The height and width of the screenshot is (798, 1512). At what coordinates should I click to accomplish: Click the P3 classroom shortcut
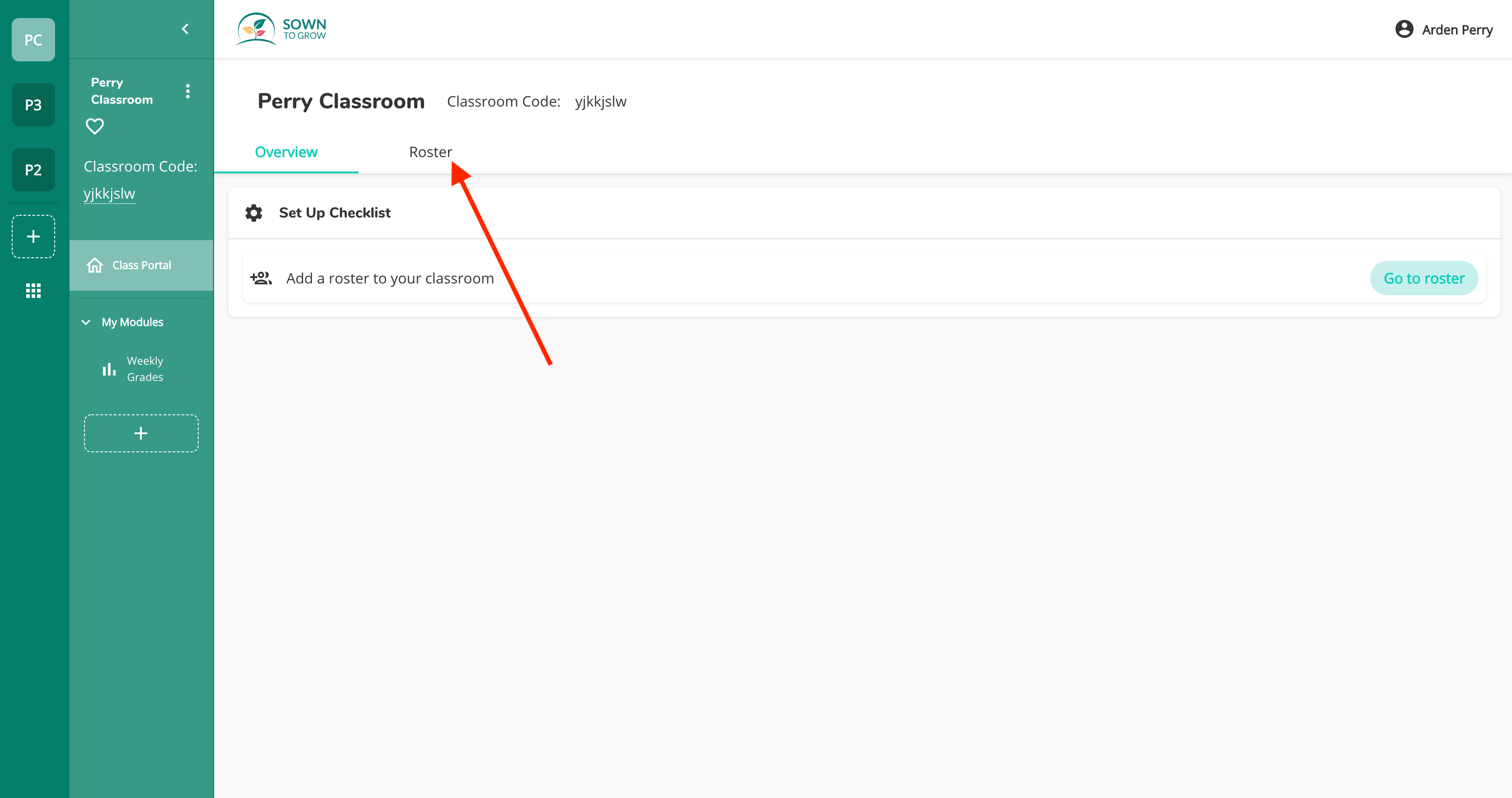pos(33,104)
